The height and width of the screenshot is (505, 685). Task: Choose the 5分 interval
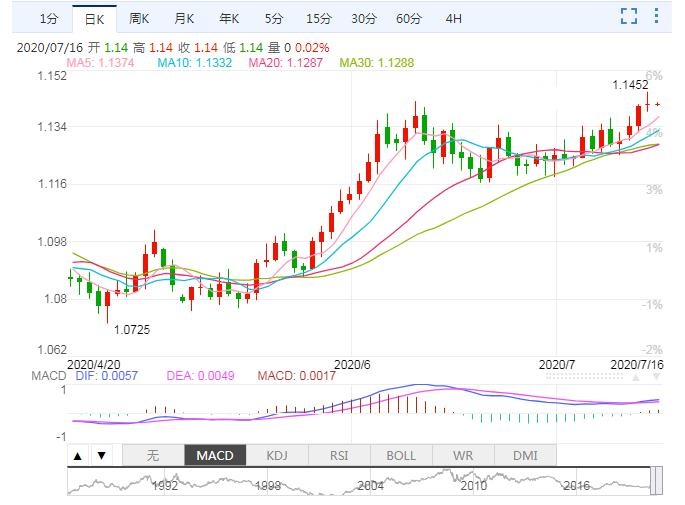pos(273,19)
